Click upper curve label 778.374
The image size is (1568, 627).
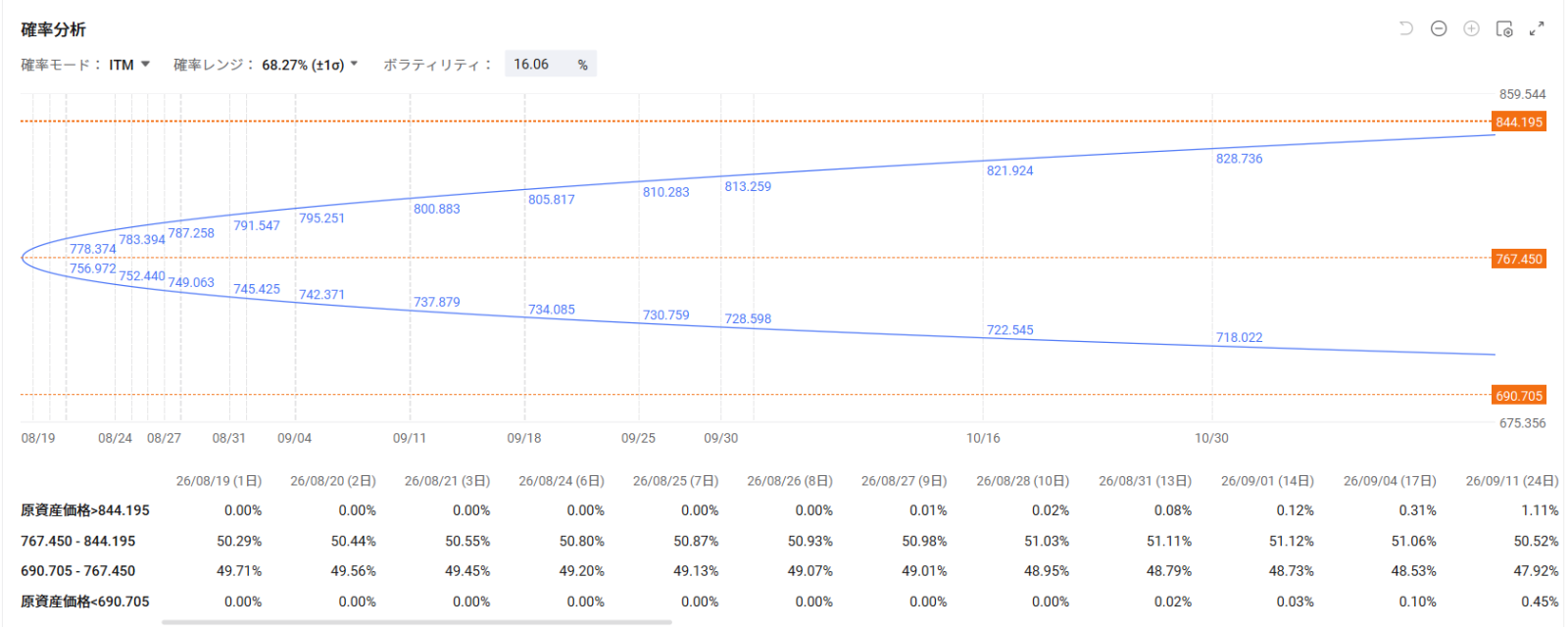tap(93, 249)
